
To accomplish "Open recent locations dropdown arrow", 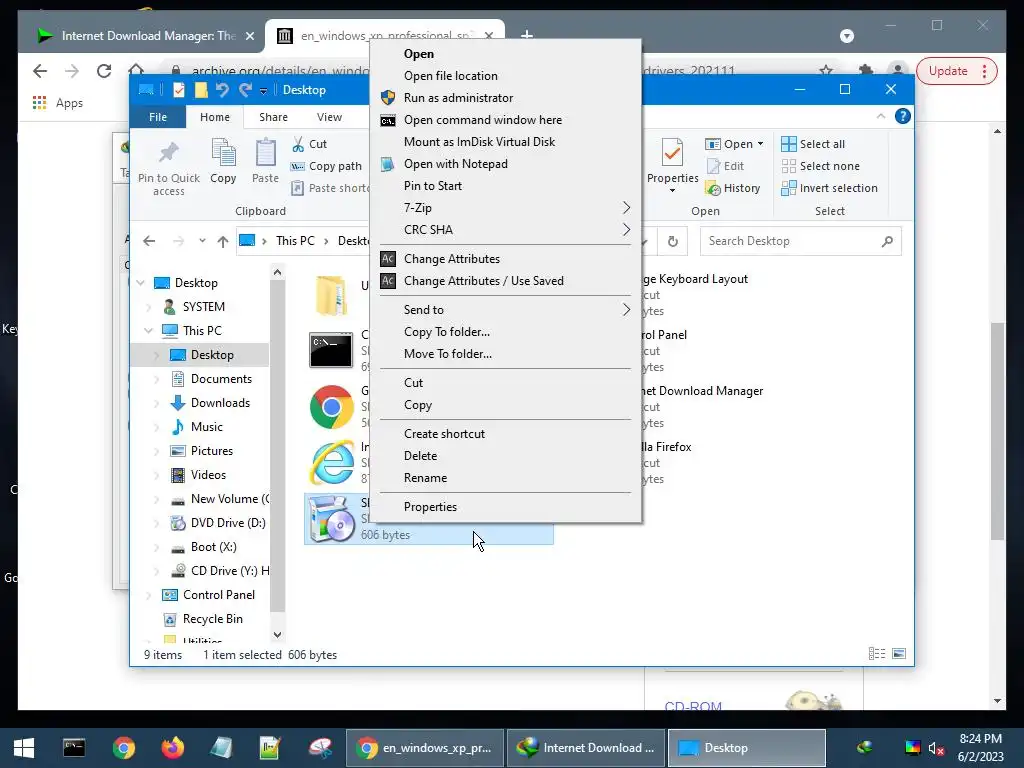I will 202,241.
